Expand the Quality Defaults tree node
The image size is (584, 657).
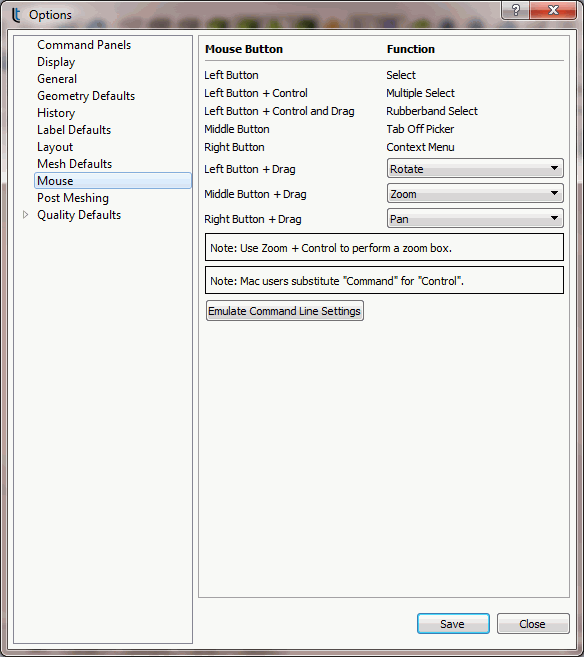click(x=26, y=215)
